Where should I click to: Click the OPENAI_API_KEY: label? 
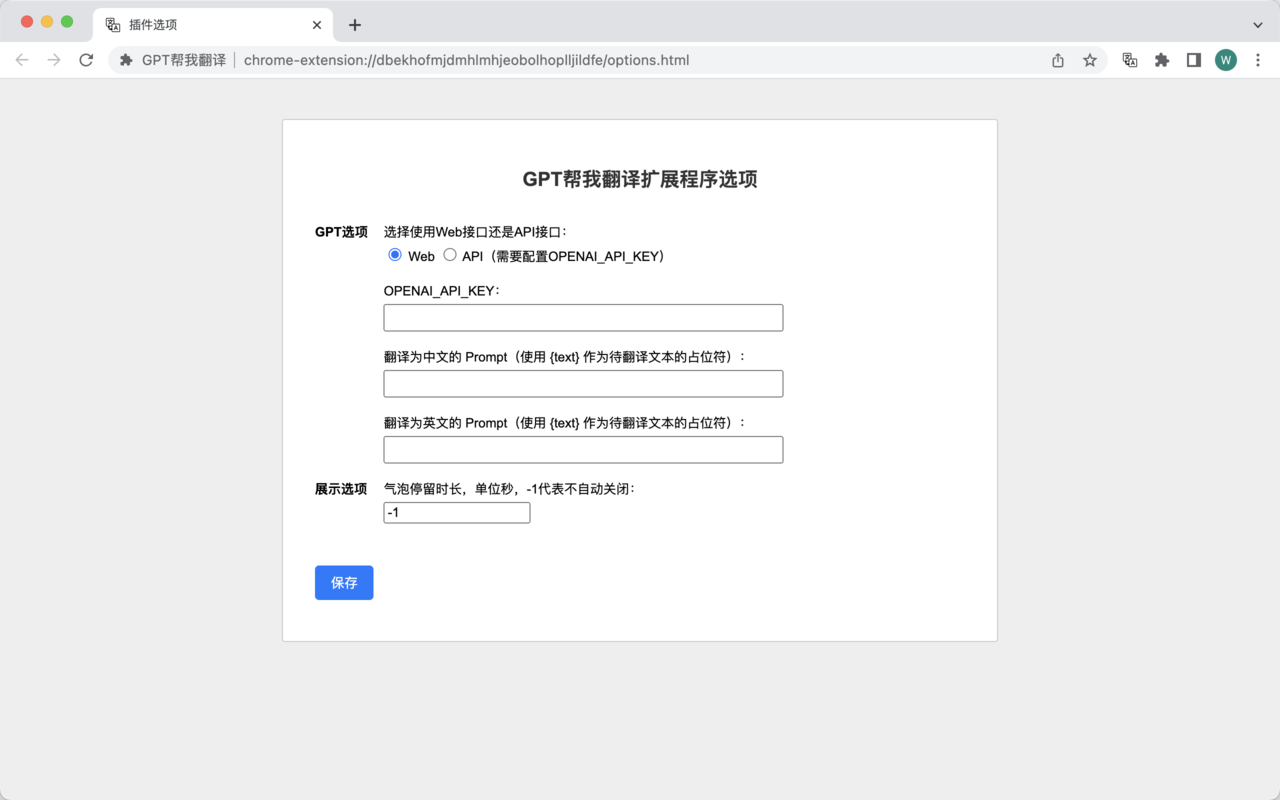tap(441, 291)
